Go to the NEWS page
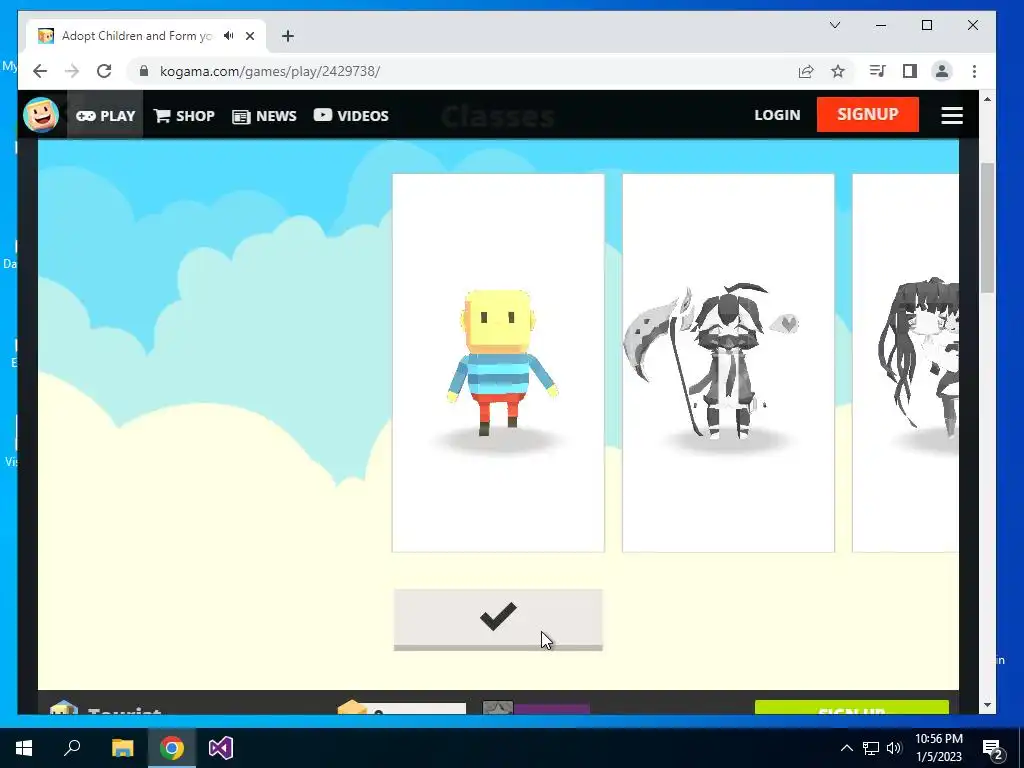This screenshot has width=1024, height=768. tap(264, 116)
